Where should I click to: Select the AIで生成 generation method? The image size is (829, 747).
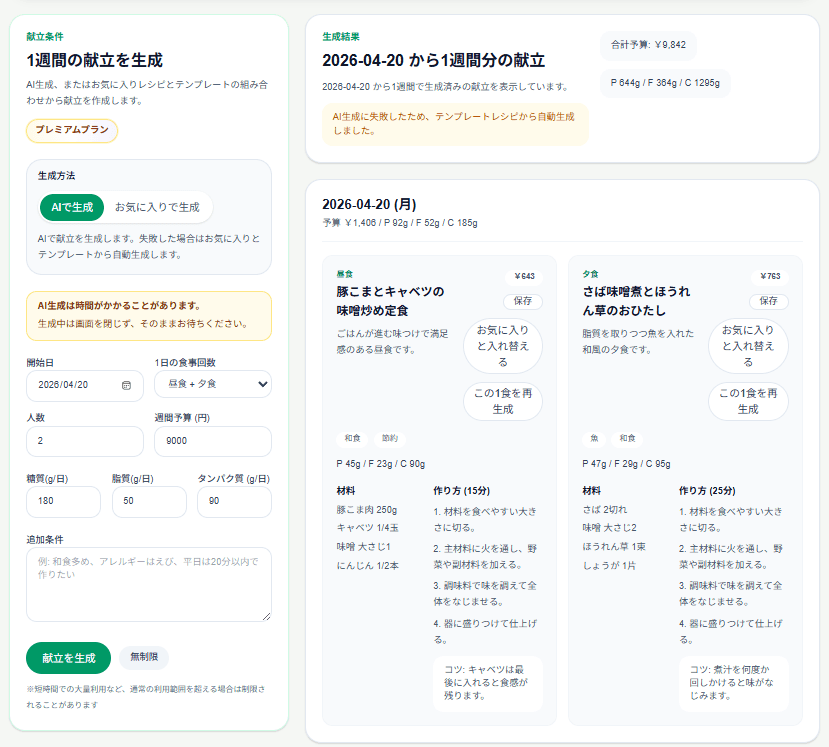[71, 207]
